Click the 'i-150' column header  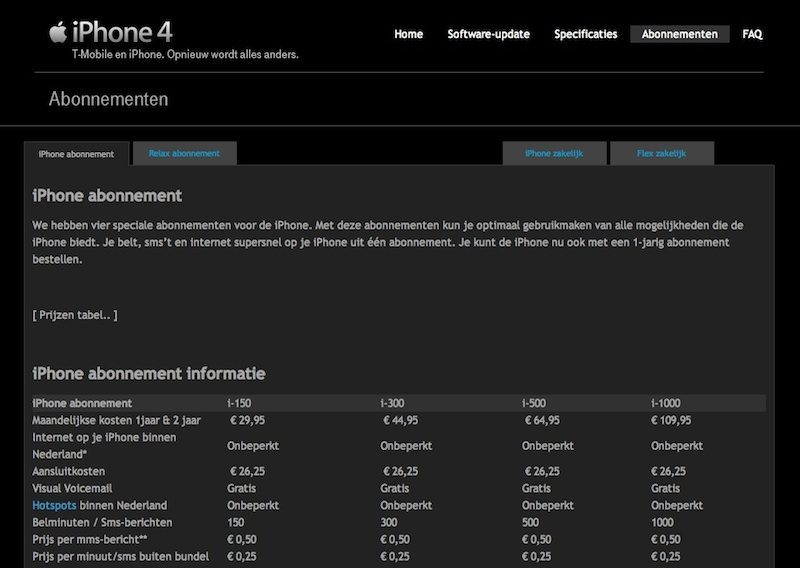click(239, 403)
